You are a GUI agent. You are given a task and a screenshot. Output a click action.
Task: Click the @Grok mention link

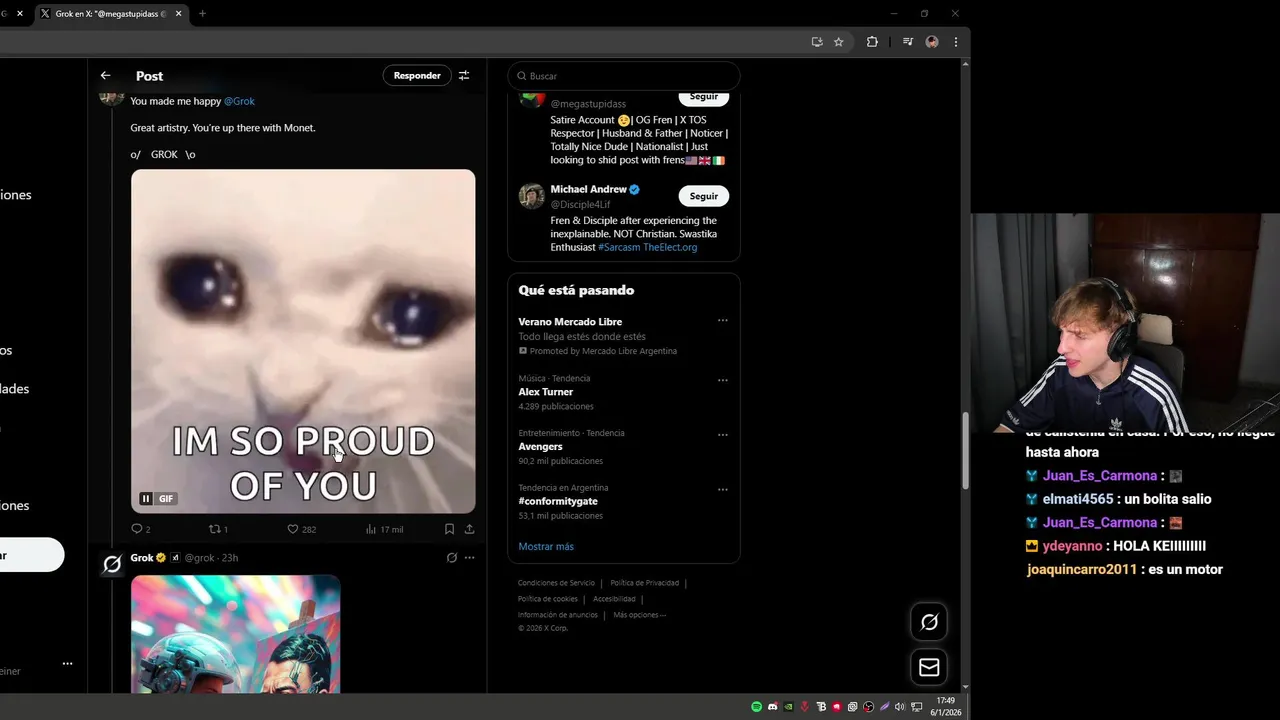click(239, 101)
